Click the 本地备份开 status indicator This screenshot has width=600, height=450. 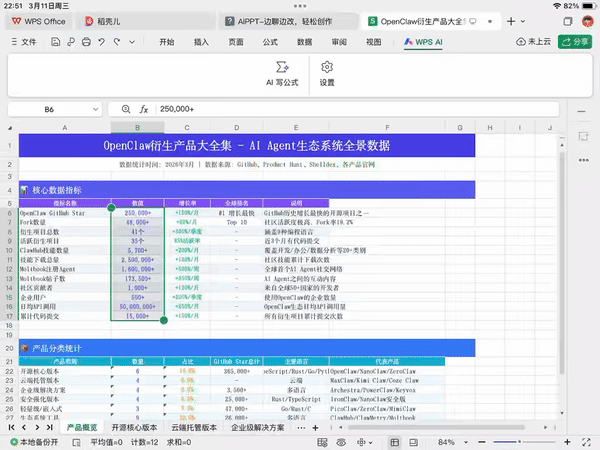(x=34, y=442)
